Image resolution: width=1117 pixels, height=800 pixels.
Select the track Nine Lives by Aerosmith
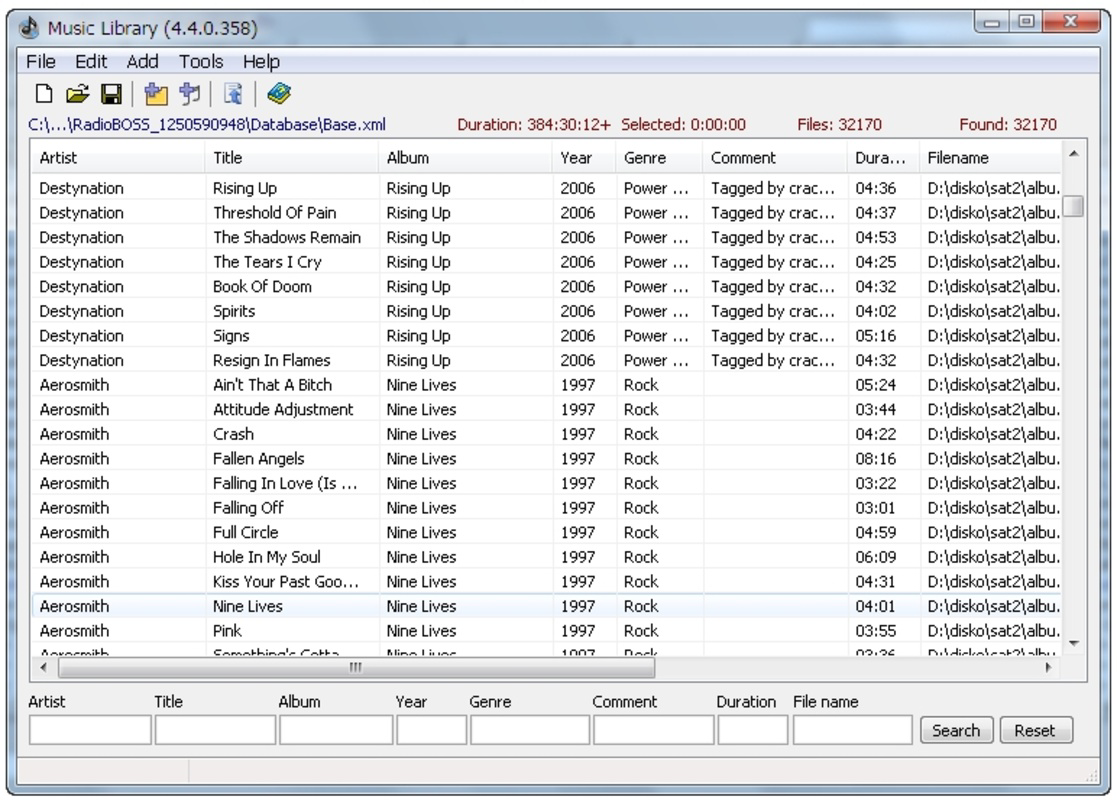coord(300,605)
